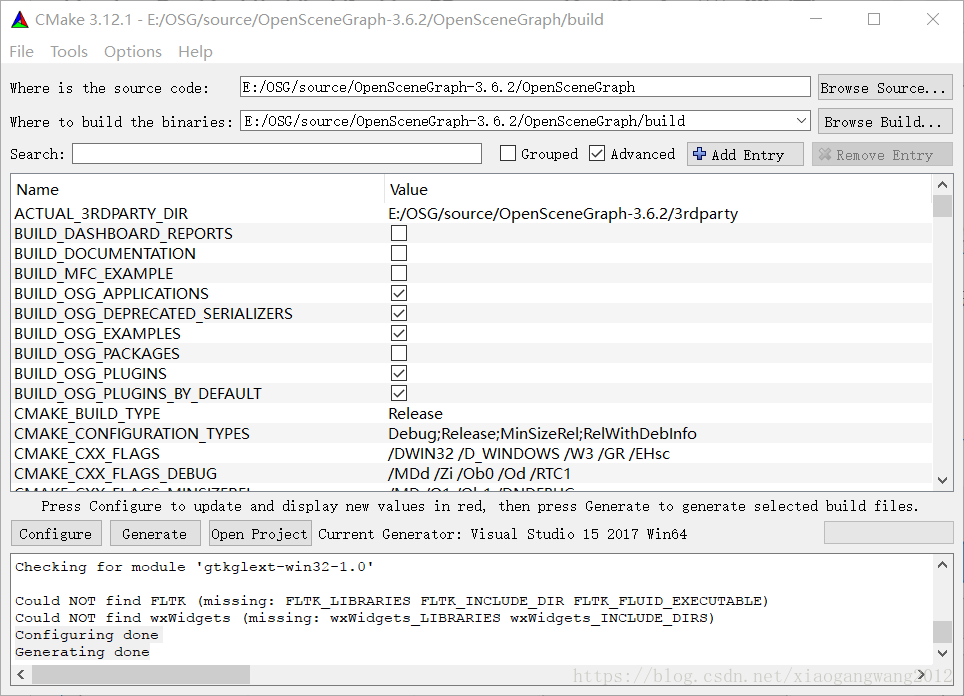Expand the build binaries path dropdown
This screenshot has width=964, height=696.
801,121
